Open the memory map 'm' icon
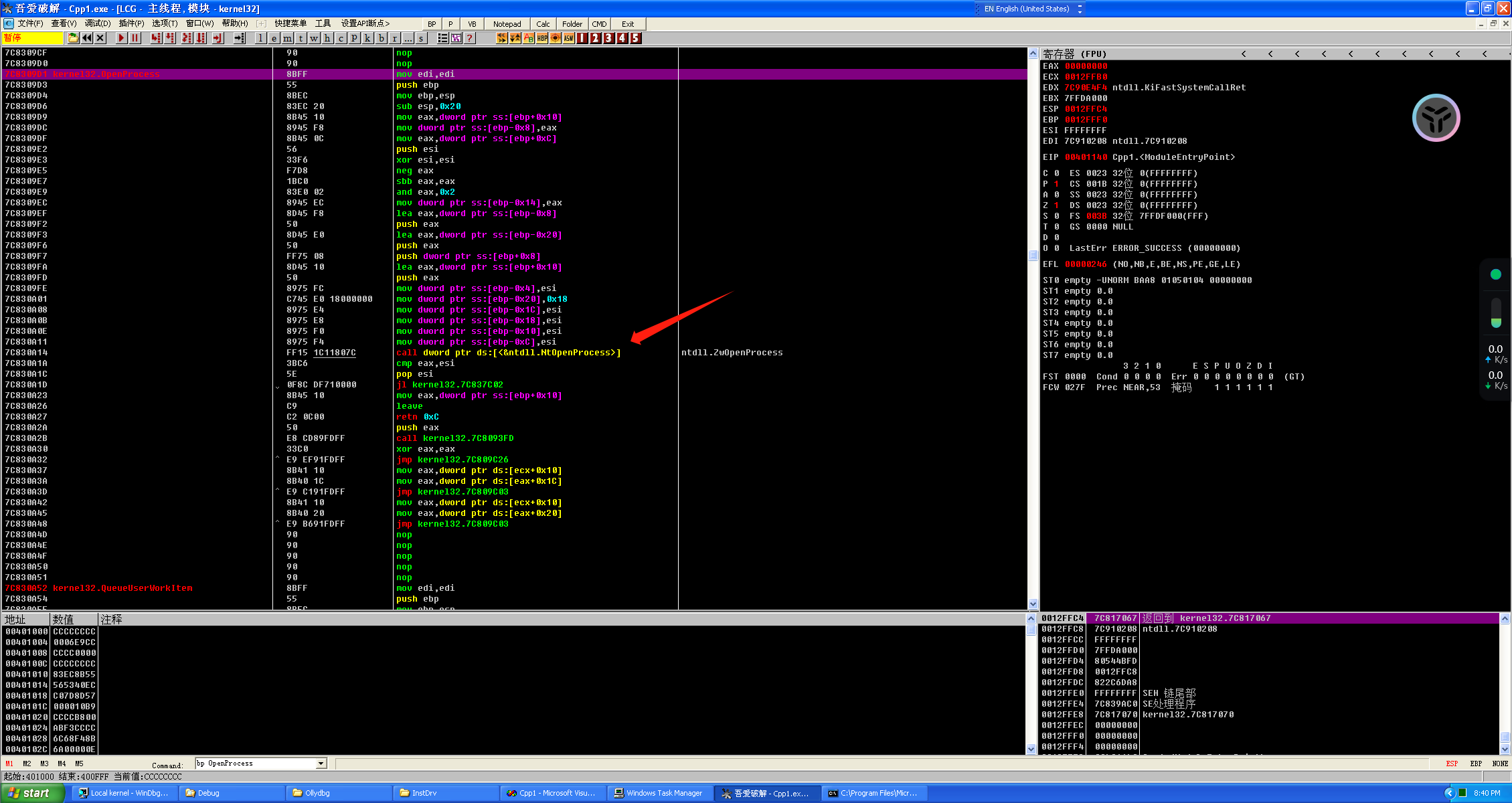1512x803 pixels. (287, 38)
